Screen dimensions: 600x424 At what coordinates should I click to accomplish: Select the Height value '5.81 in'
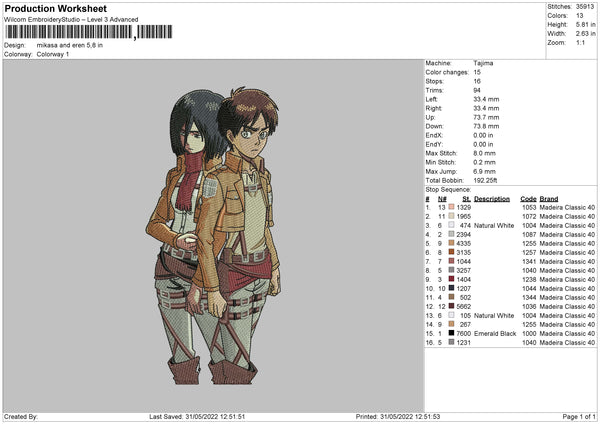click(x=585, y=24)
